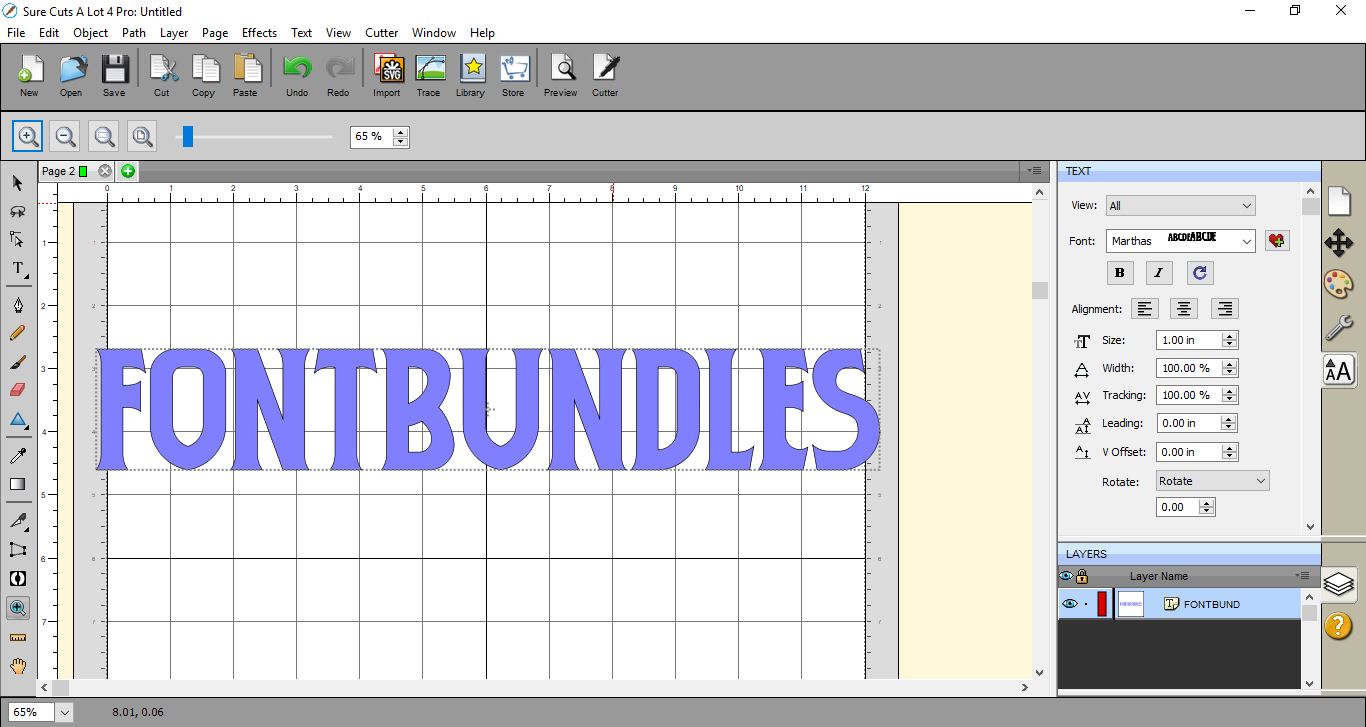
Task: Select the arrow Selection tool
Action: (x=17, y=183)
